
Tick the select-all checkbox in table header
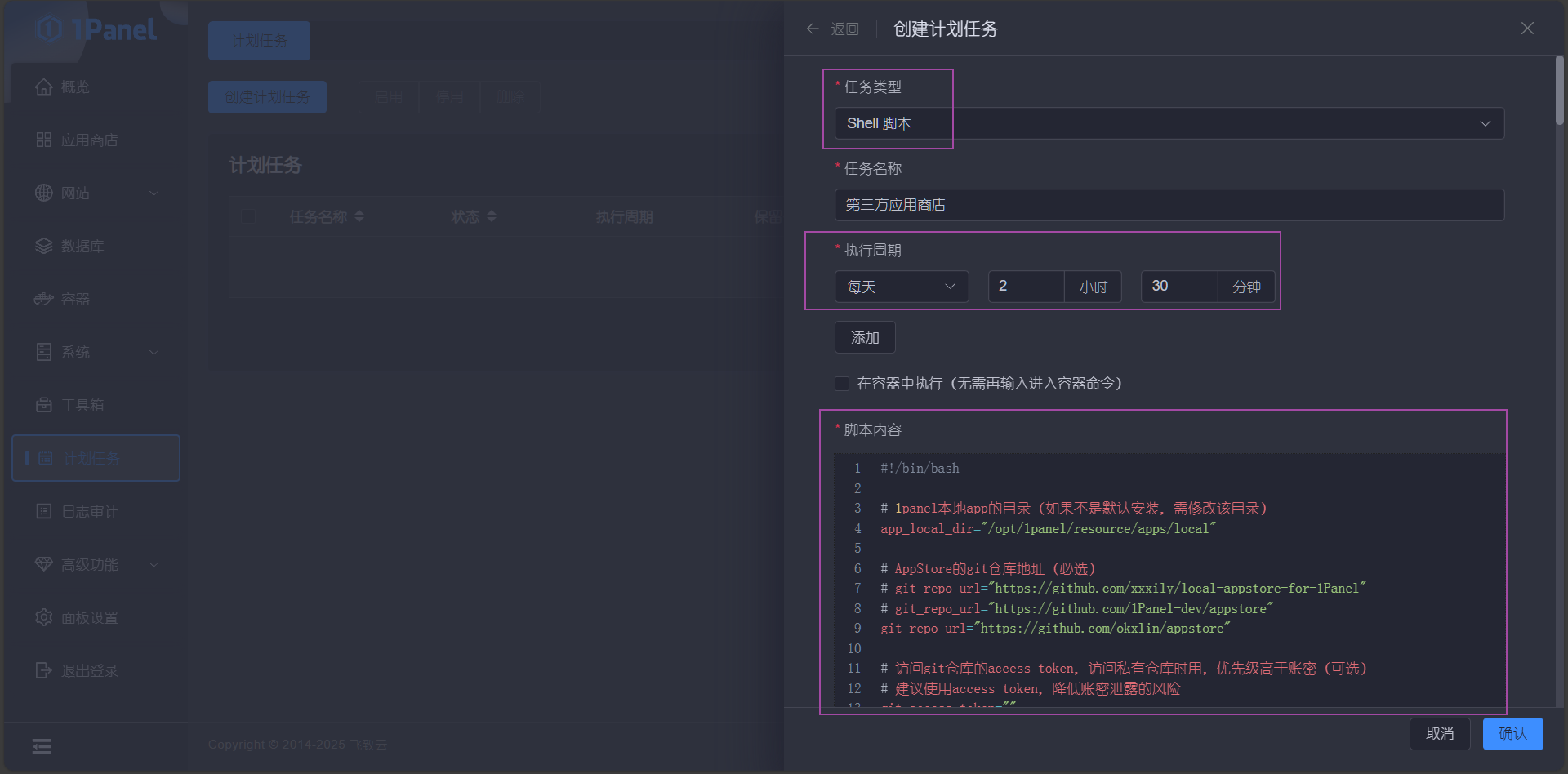click(248, 216)
